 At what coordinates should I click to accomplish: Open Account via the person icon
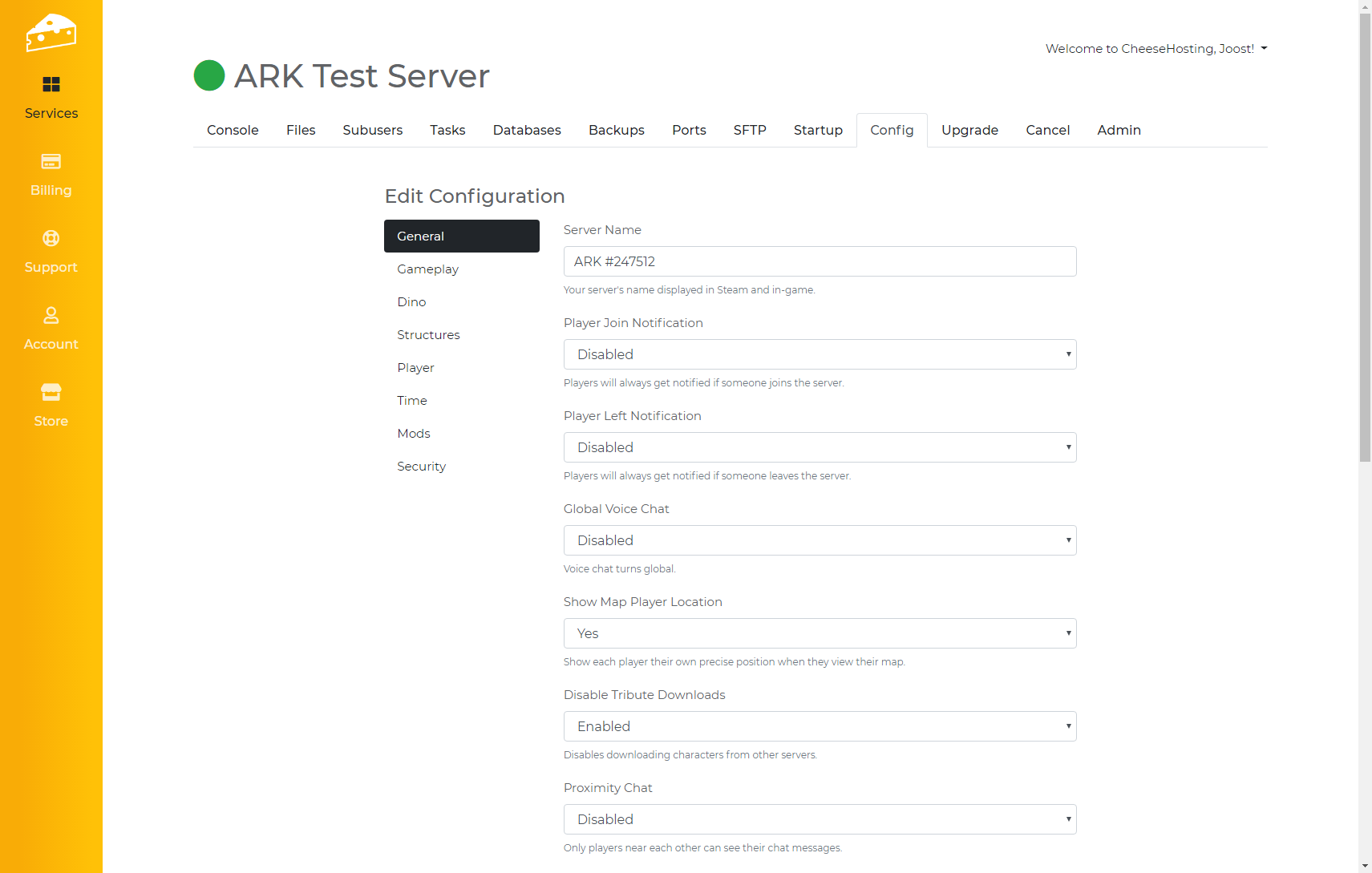(51, 315)
